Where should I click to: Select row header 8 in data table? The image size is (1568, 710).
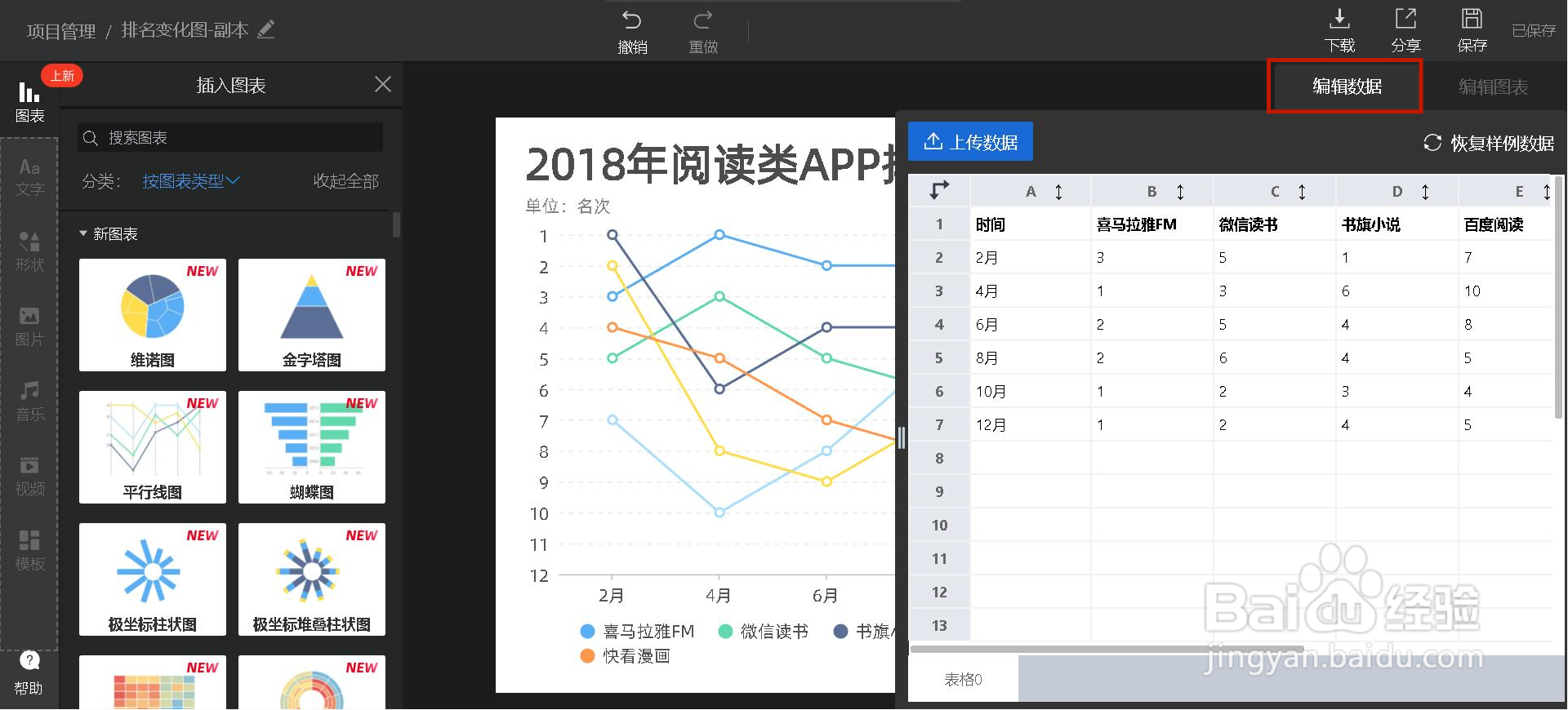939,459
